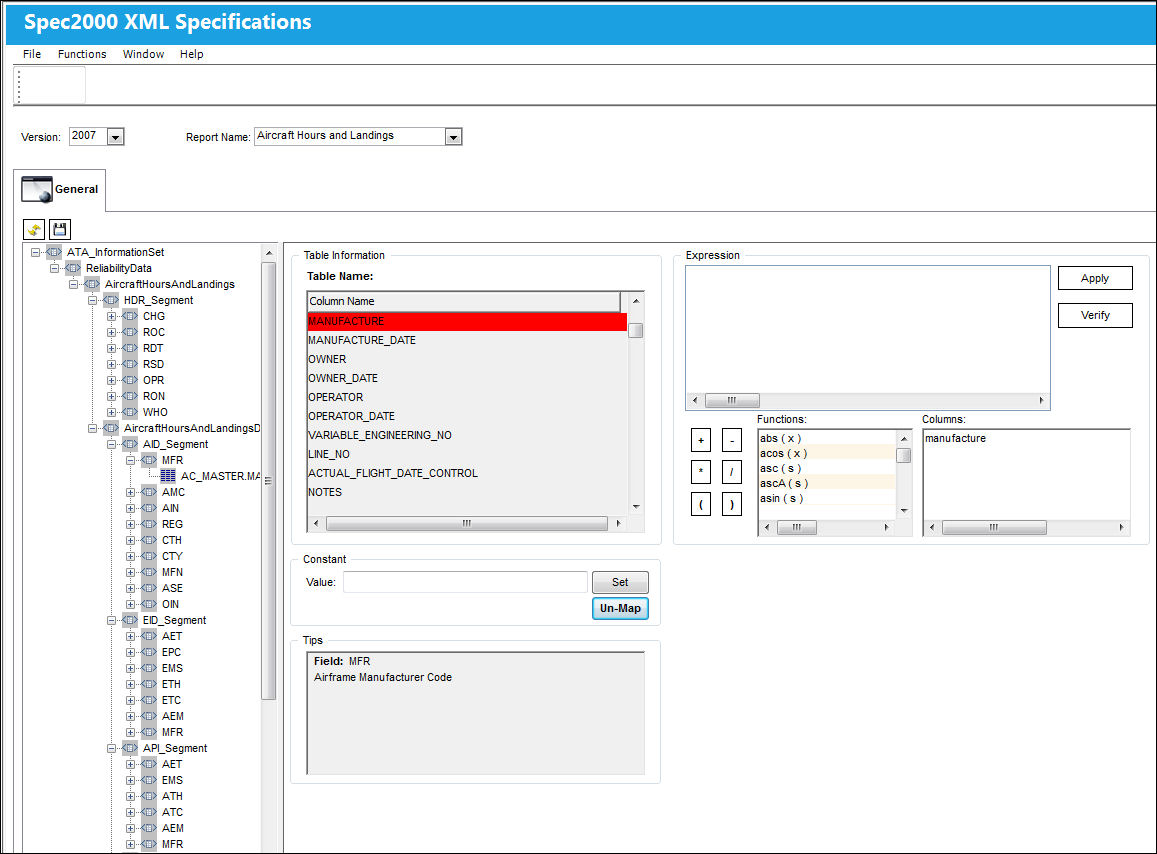Click the multiply asterisk operator button

point(701,472)
